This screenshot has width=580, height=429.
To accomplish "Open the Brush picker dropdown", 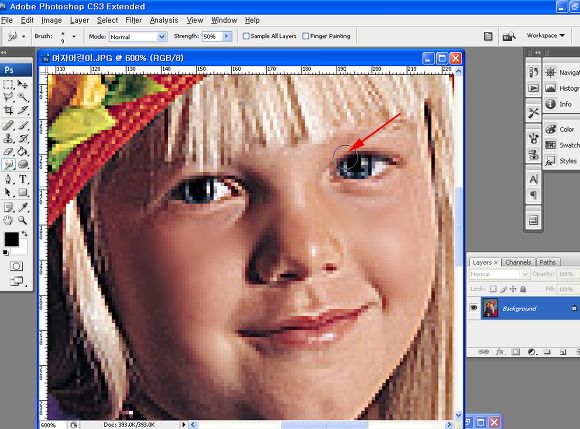I will (74, 36).
